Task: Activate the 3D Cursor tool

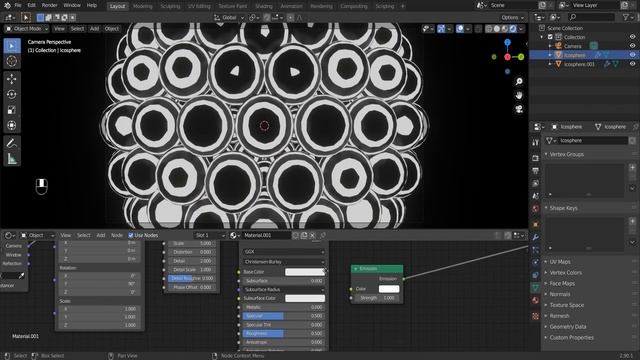Action: pos(12,61)
